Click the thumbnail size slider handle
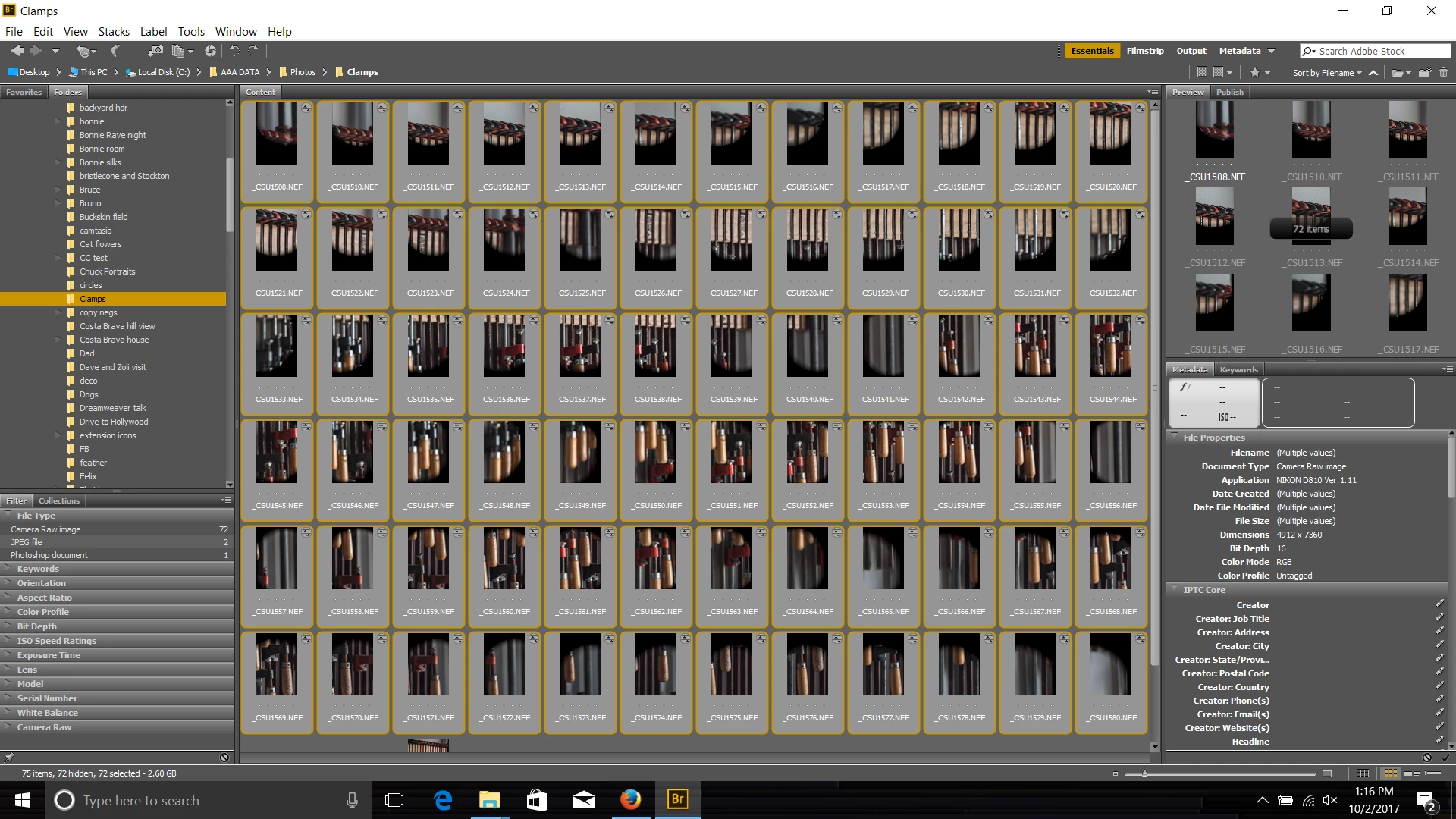Viewport: 1456px width, 819px height. pyautogui.click(x=1144, y=773)
